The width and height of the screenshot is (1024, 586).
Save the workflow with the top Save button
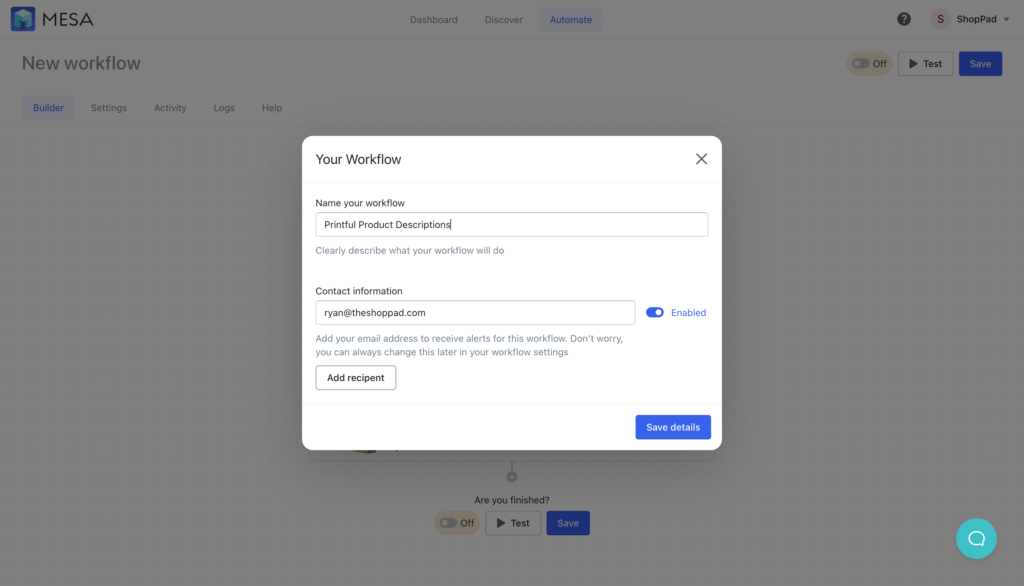(980, 63)
